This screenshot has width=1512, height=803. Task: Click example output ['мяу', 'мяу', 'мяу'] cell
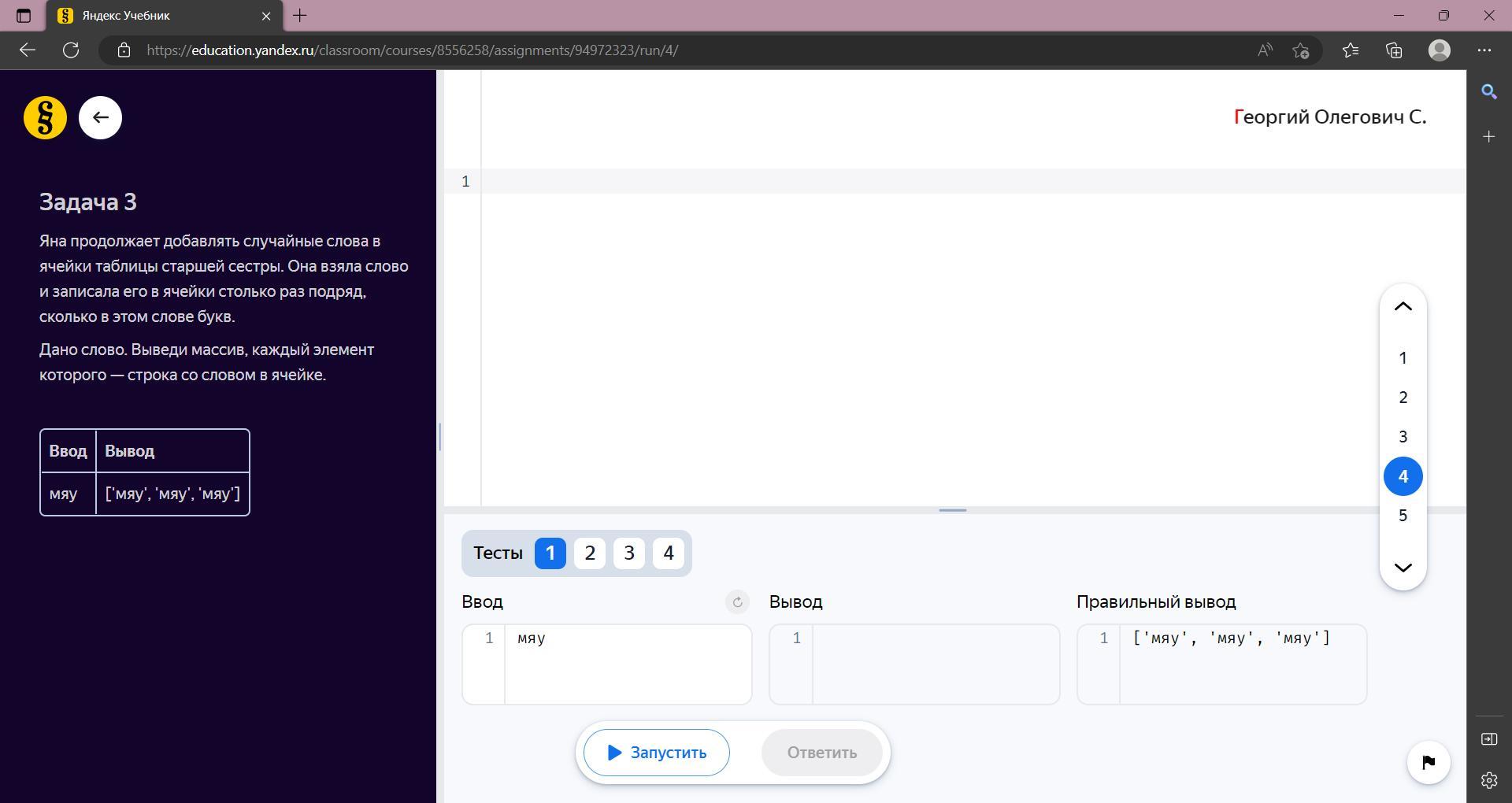click(x=172, y=494)
